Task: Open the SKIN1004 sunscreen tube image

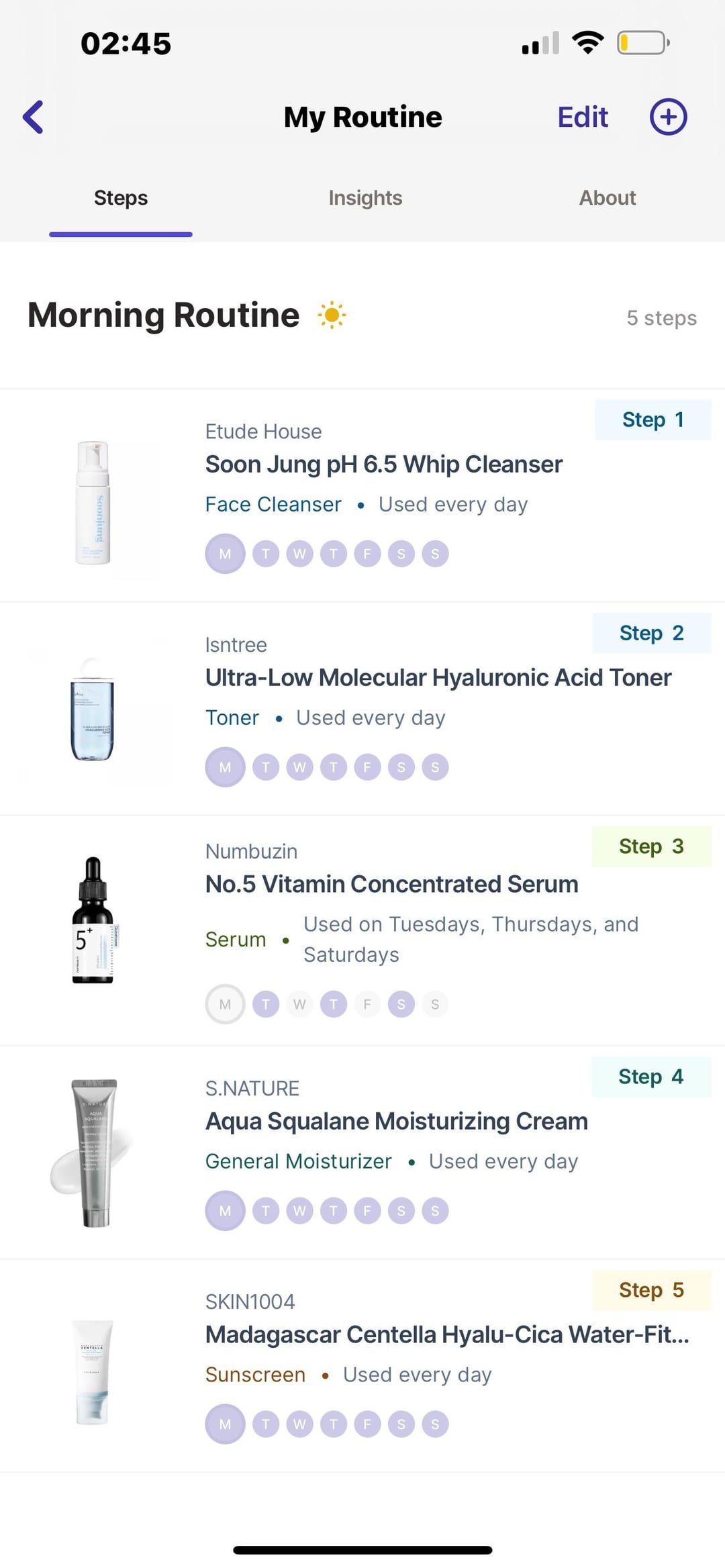Action: coord(93,1372)
